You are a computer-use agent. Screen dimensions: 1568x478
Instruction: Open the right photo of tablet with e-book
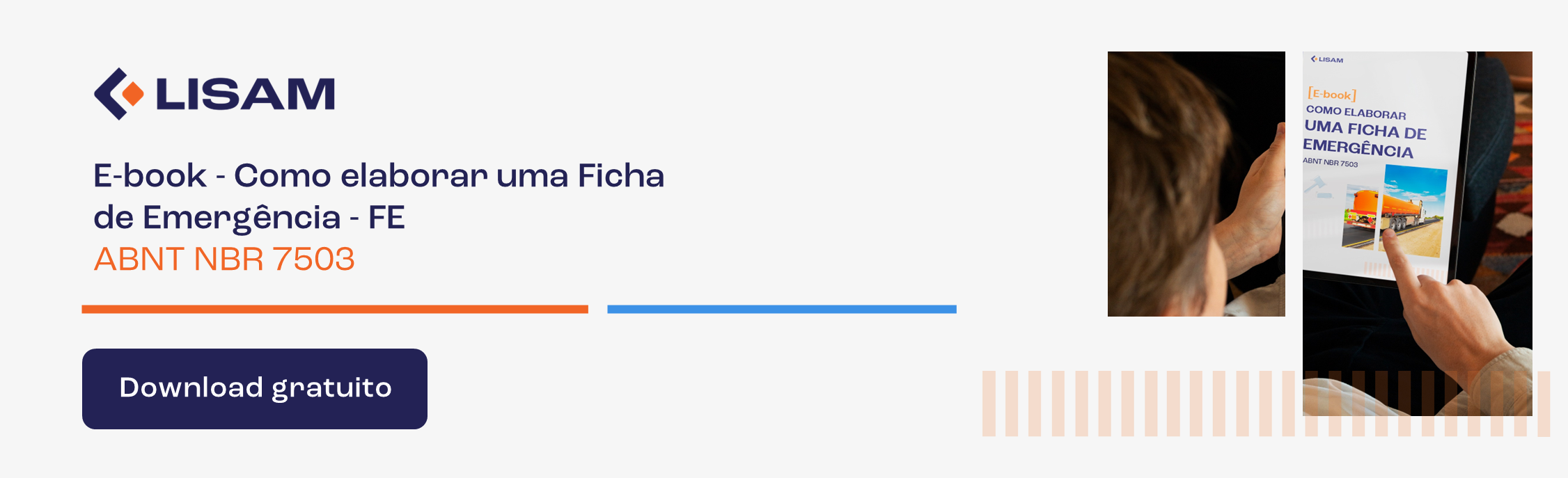tap(1418, 234)
